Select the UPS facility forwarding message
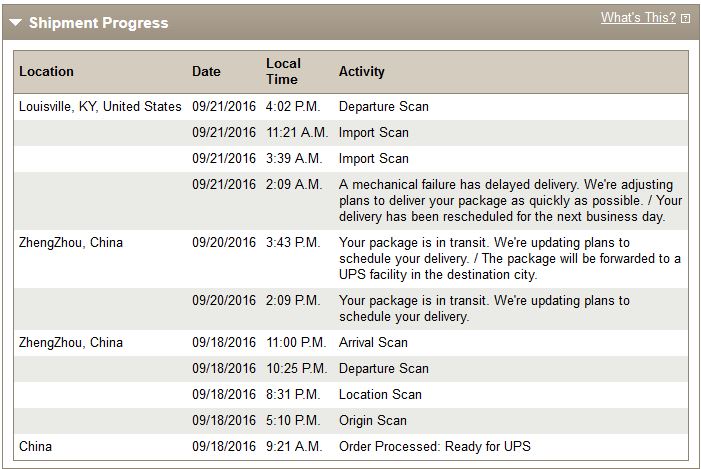 [x=510, y=259]
